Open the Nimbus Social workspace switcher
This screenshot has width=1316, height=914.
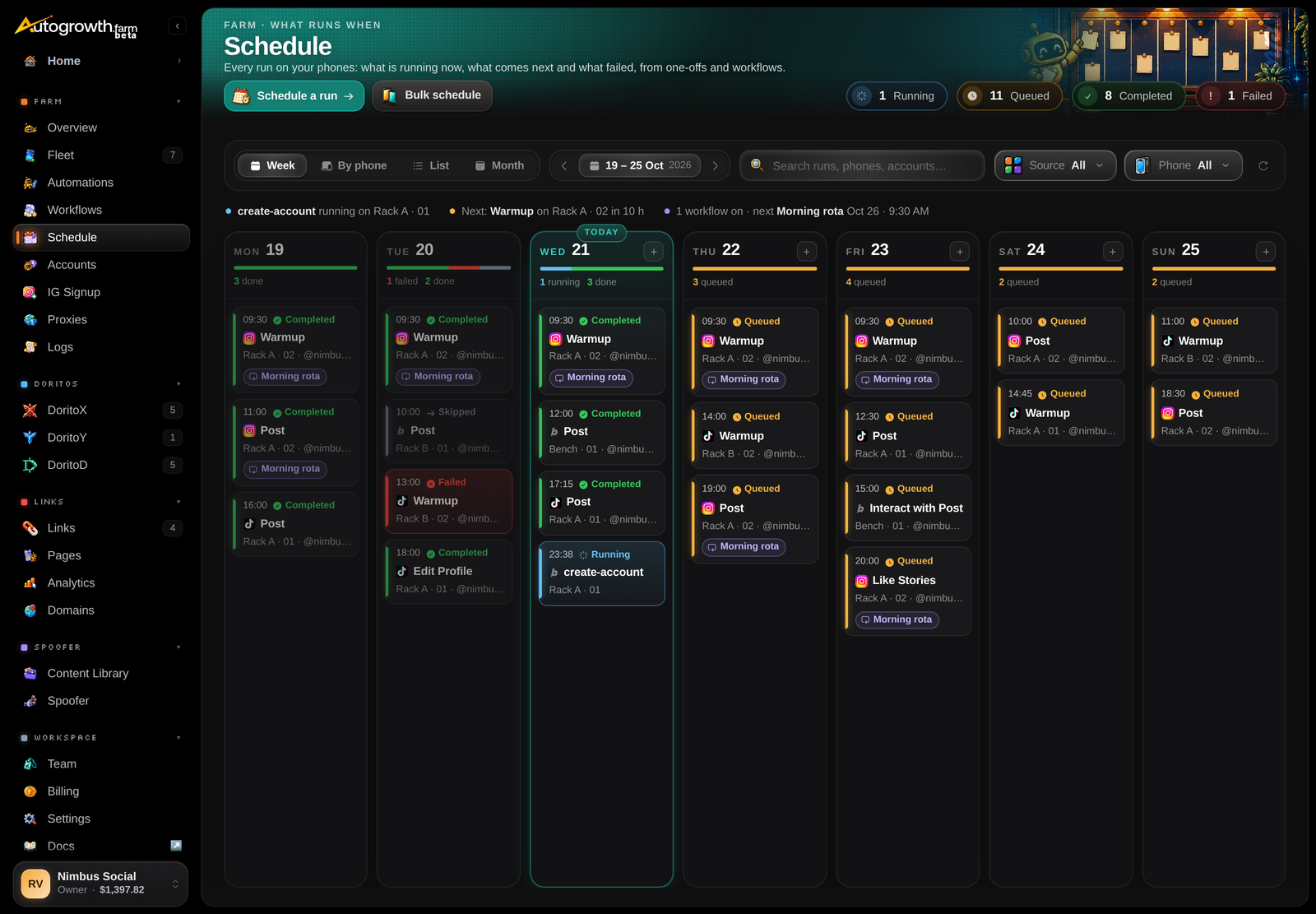(100, 884)
